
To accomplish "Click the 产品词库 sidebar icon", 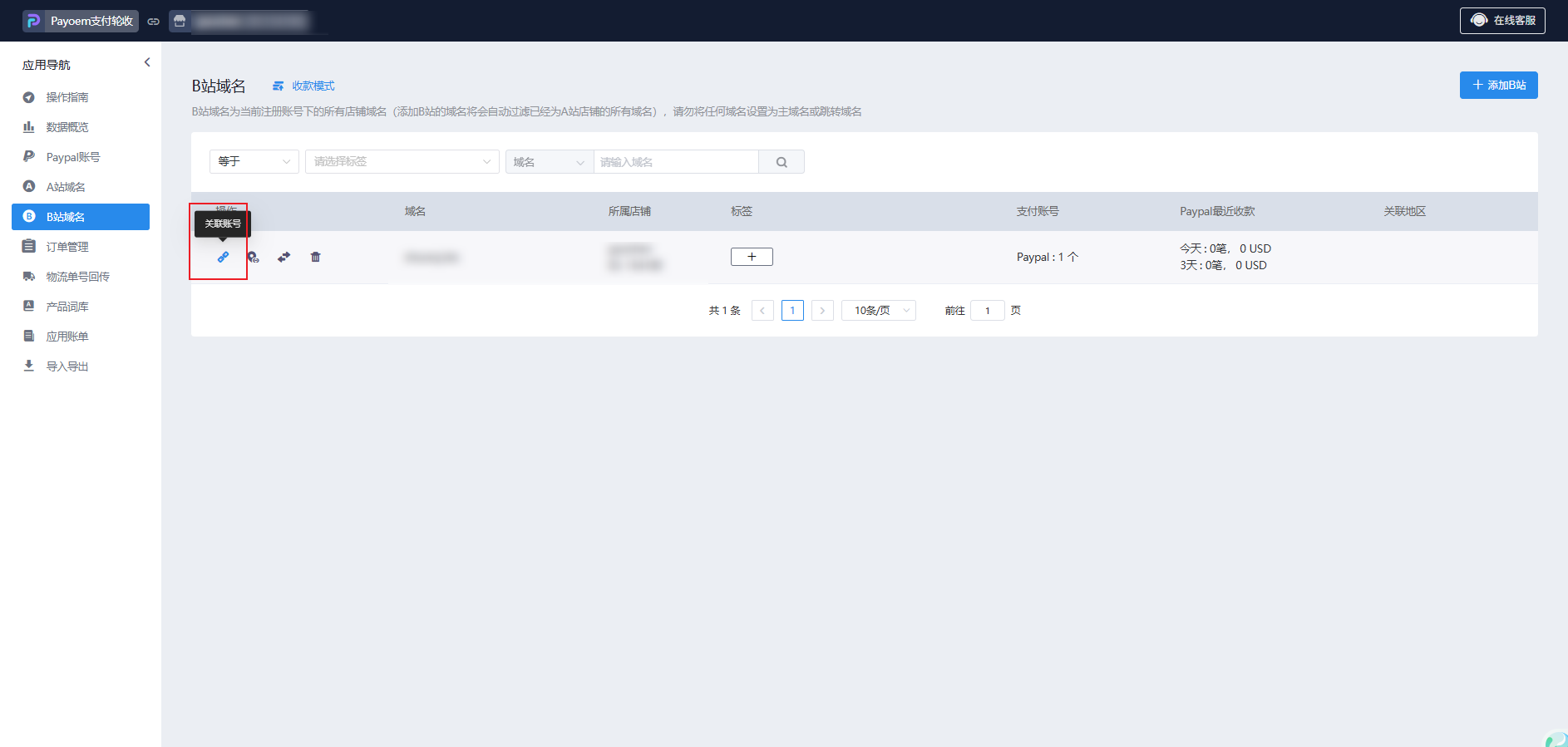I will pyautogui.click(x=29, y=306).
